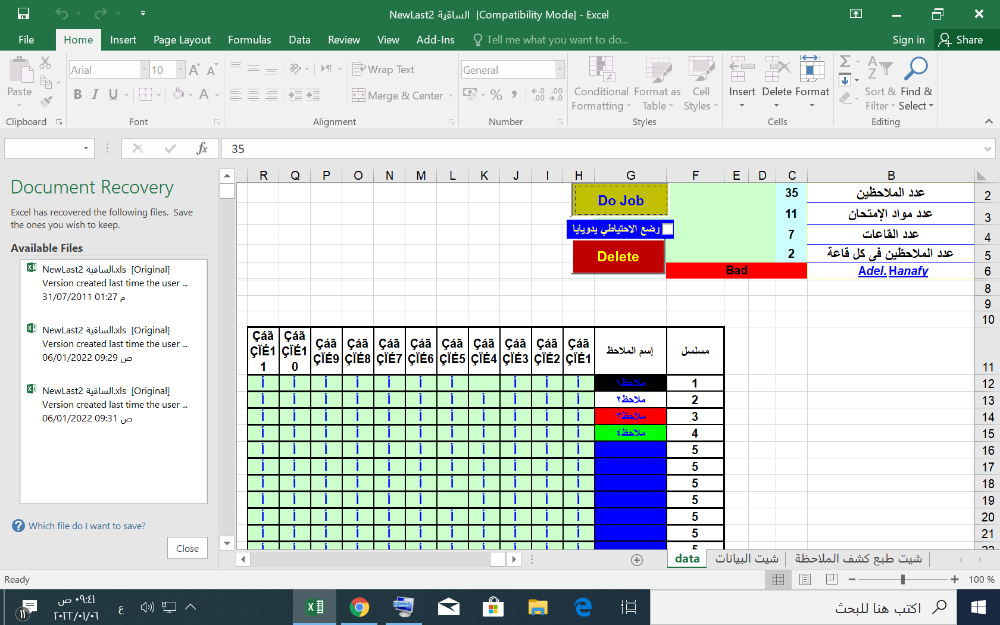
Task: Click the Do Job button
Action: click(621, 200)
